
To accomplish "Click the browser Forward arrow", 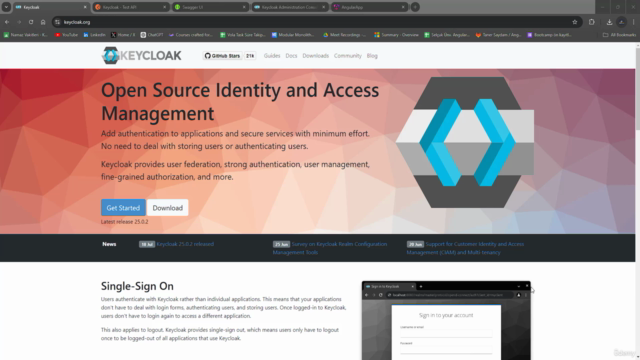I will [x=19, y=22].
